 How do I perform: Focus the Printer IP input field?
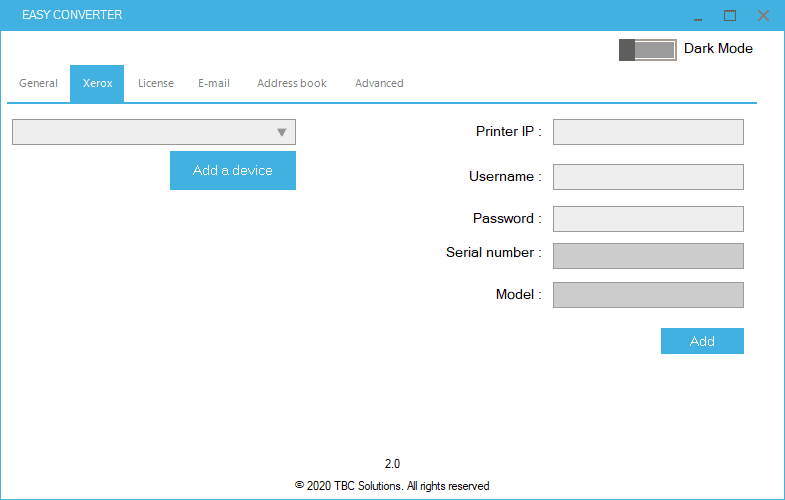tap(648, 132)
